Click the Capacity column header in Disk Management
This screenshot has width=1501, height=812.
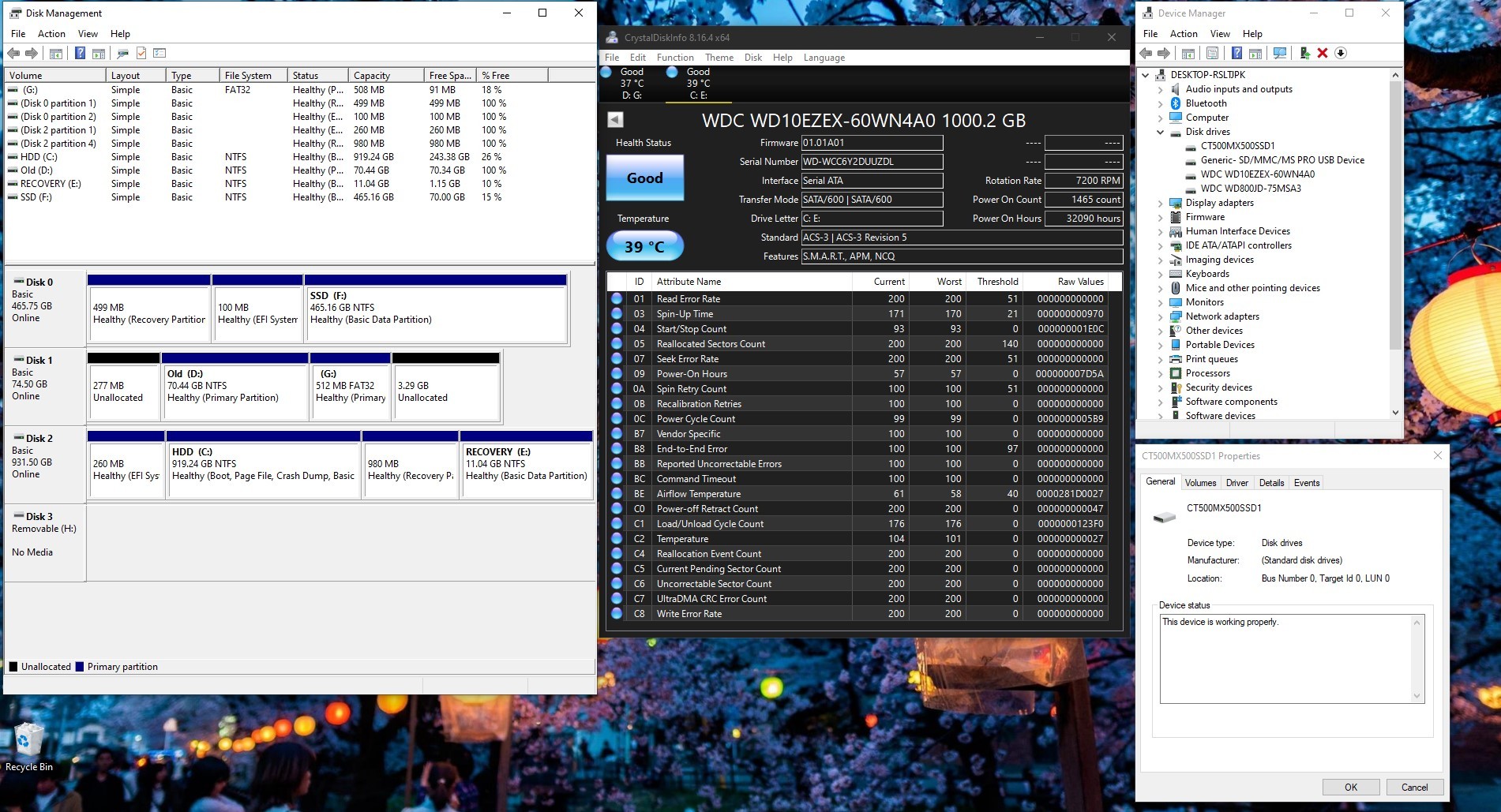385,75
